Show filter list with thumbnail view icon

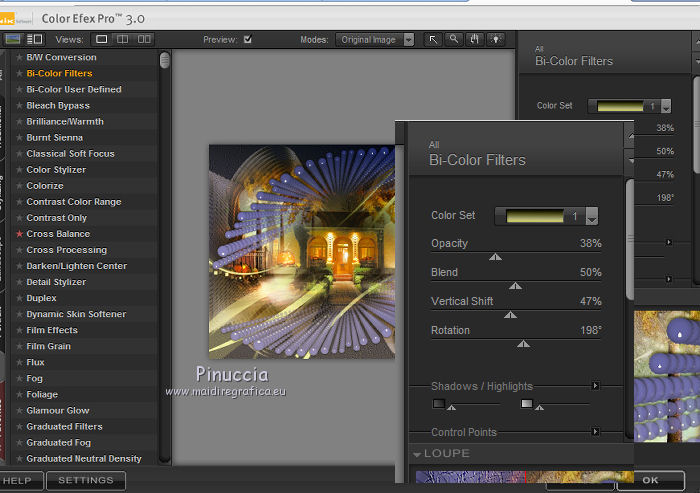[x=14, y=40]
